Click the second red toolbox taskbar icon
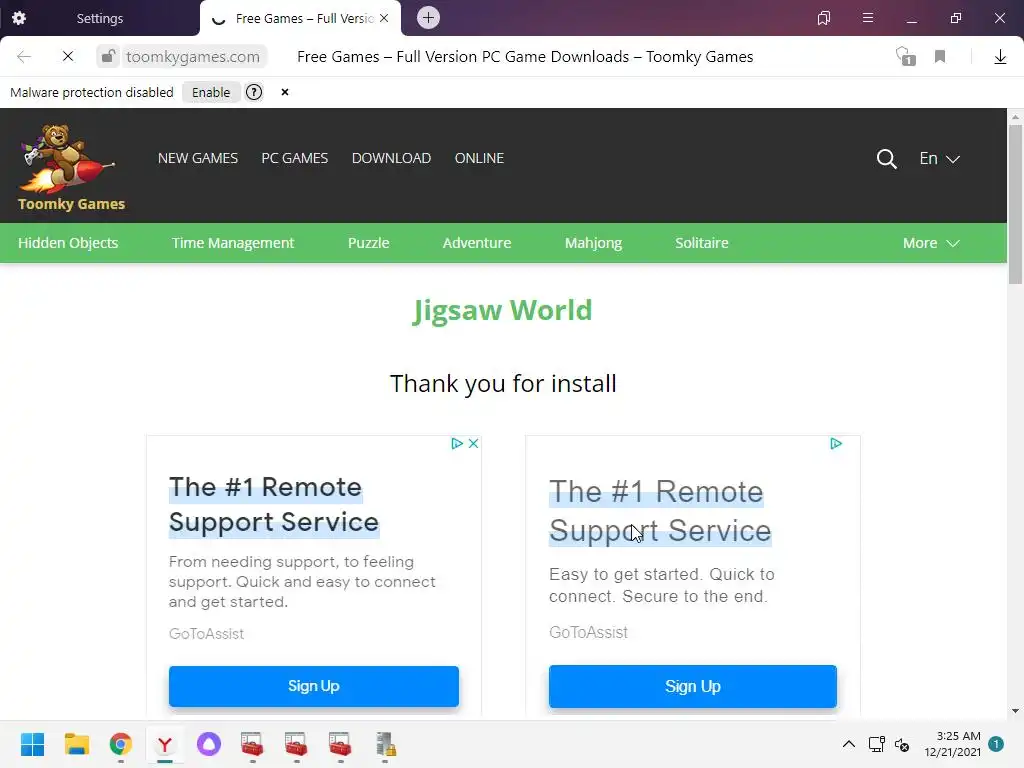 pyautogui.click(x=296, y=744)
